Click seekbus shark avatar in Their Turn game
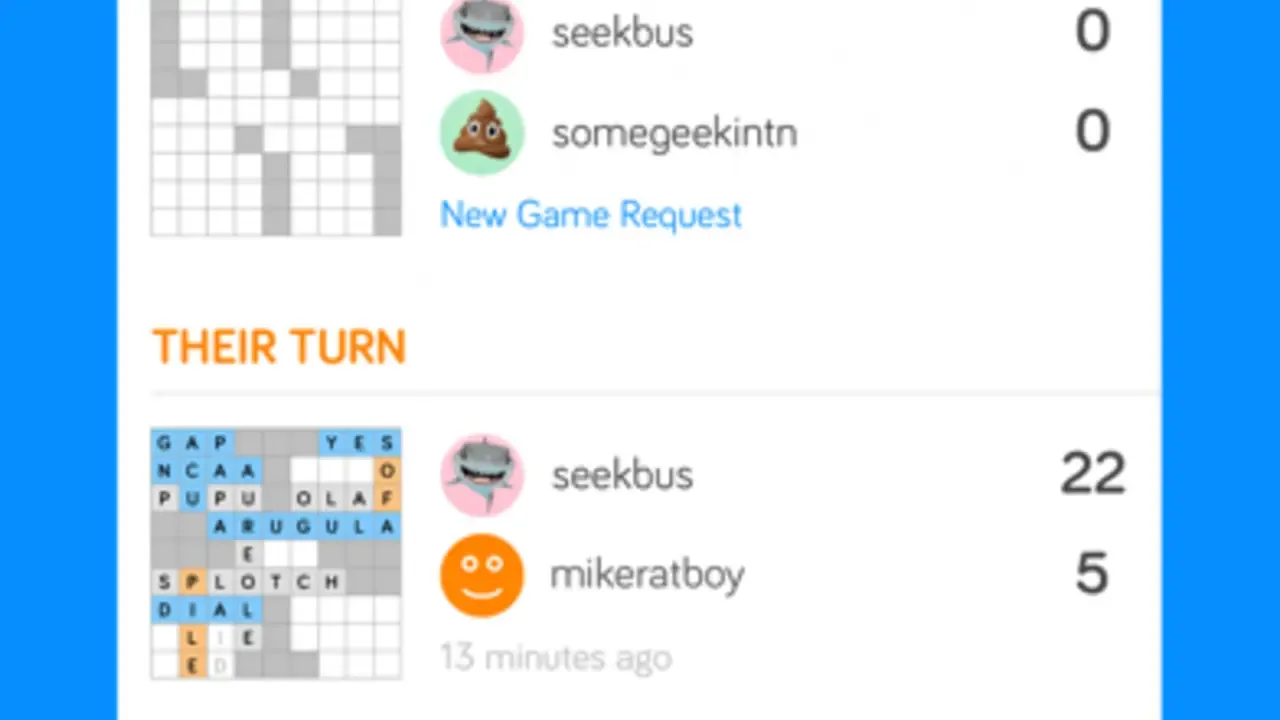Image resolution: width=1280 pixels, height=720 pixels. (x=482, y=475)
